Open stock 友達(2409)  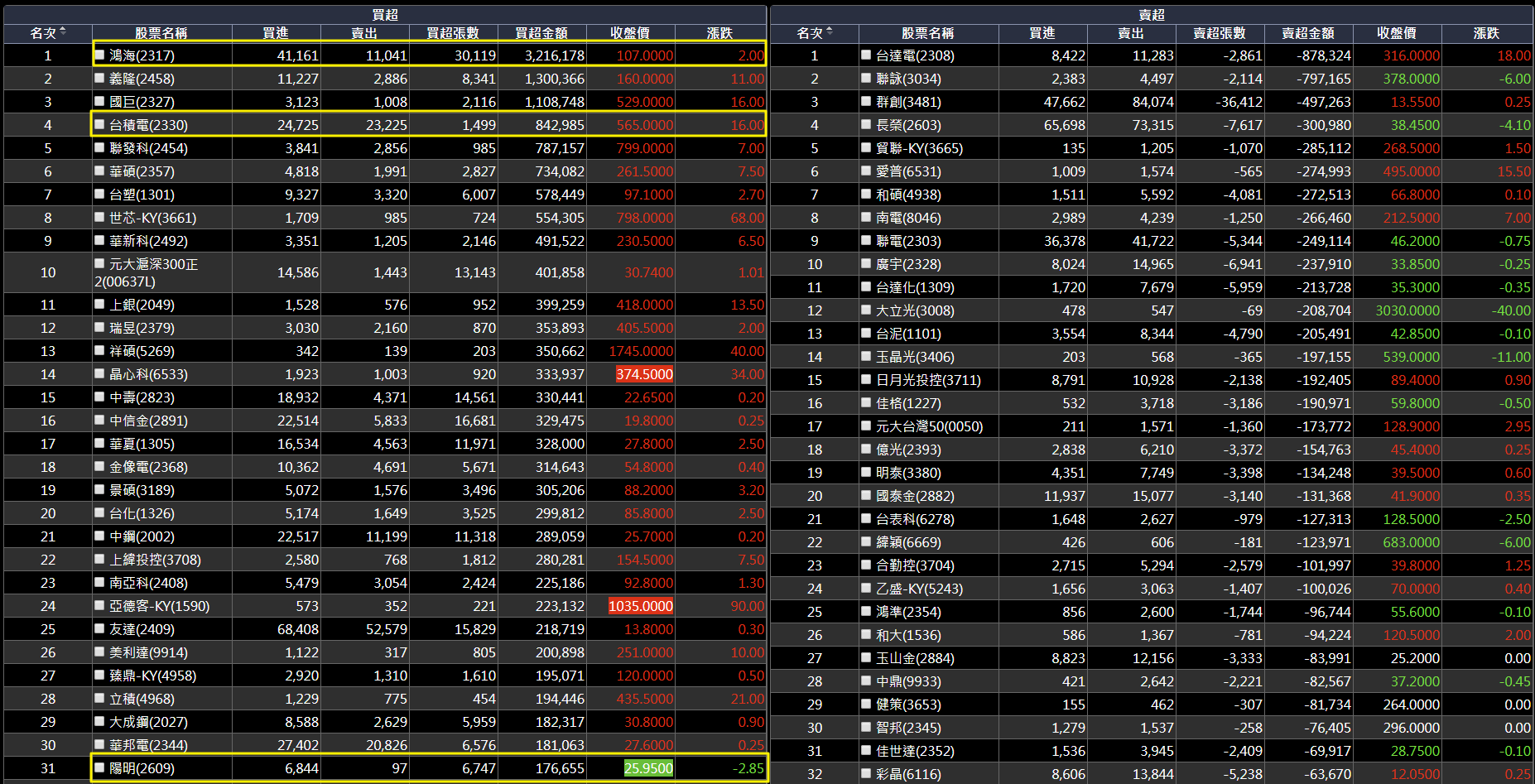142,629
